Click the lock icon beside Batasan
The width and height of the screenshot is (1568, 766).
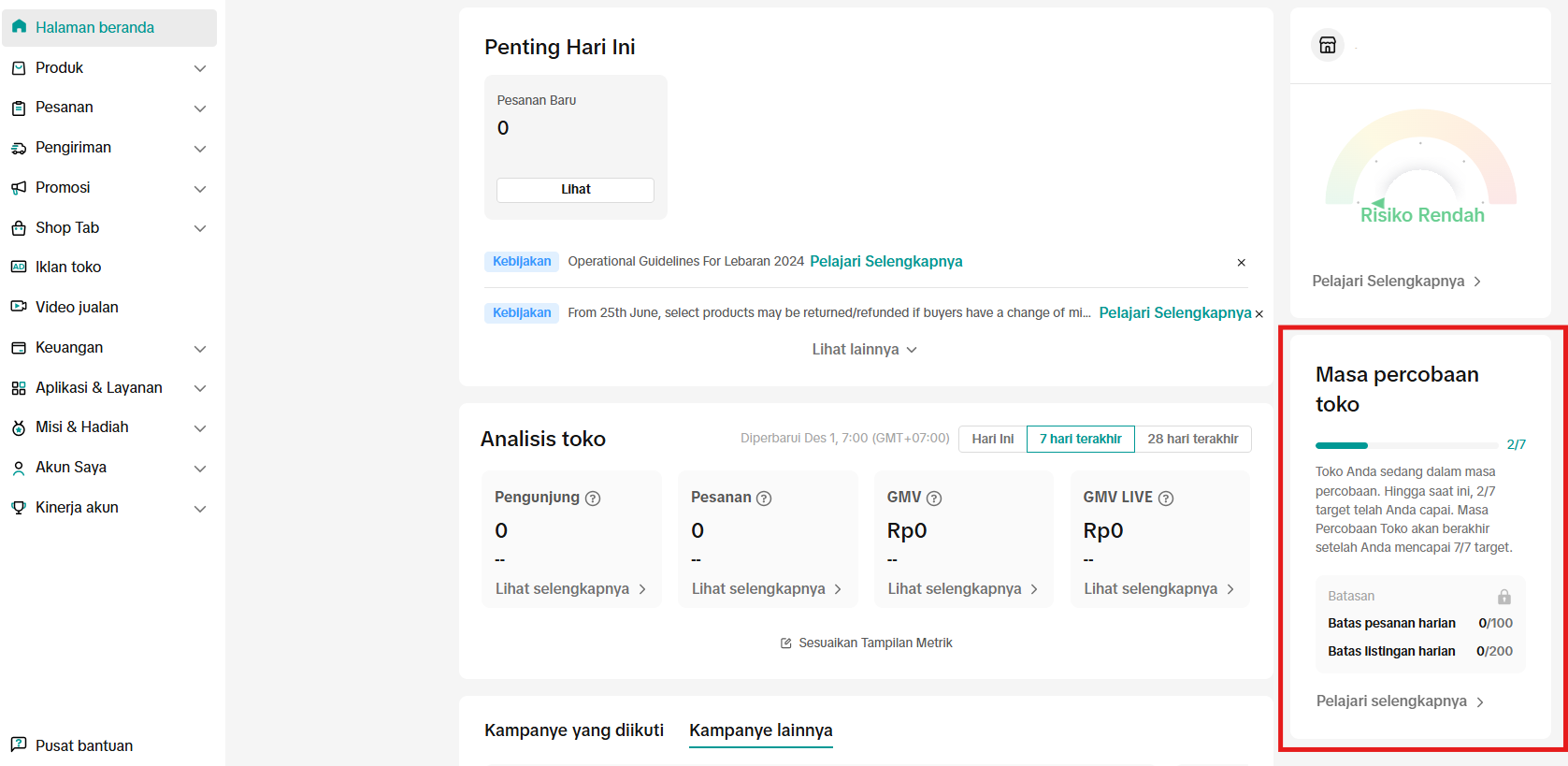click(x=1503, y=597)
